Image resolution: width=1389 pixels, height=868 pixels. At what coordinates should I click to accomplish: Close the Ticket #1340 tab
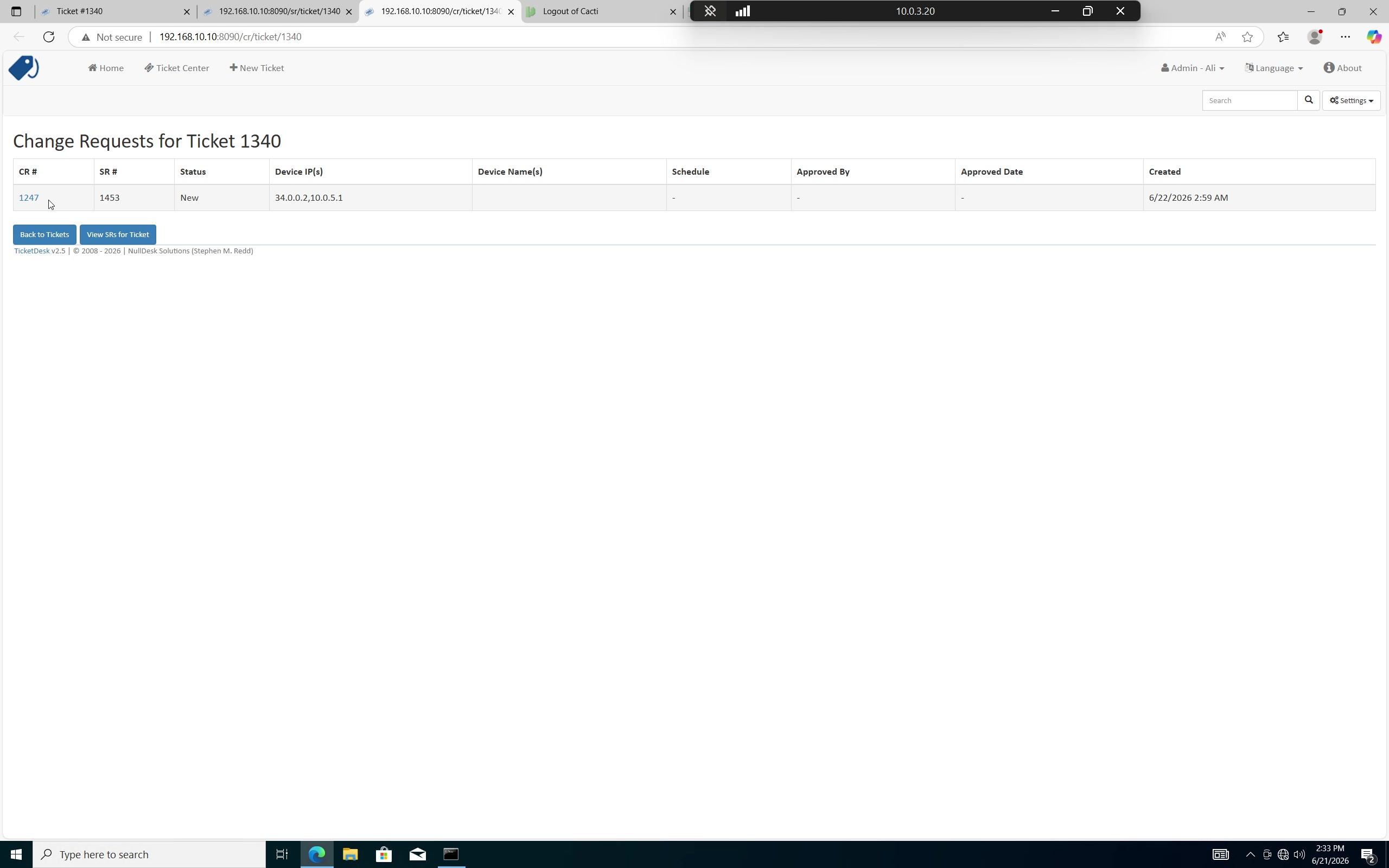[x=187, y=11]
